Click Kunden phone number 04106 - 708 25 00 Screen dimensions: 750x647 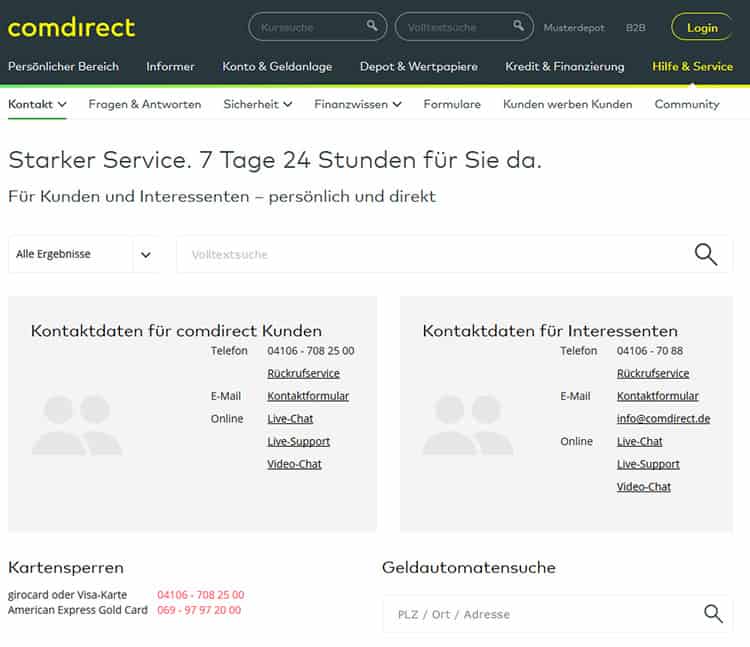[x=311, y=351]
